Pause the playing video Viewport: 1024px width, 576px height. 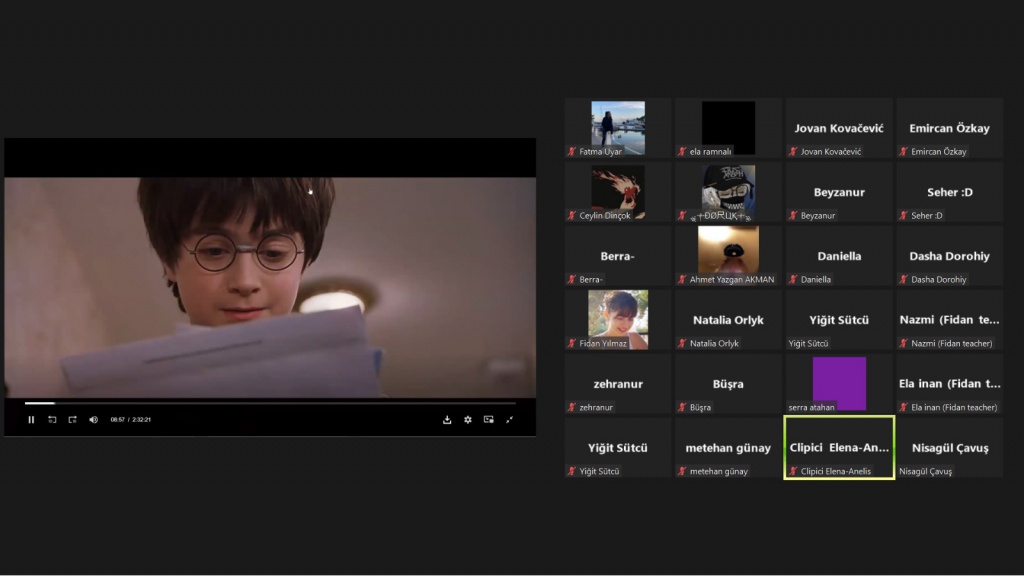[31, 420]
